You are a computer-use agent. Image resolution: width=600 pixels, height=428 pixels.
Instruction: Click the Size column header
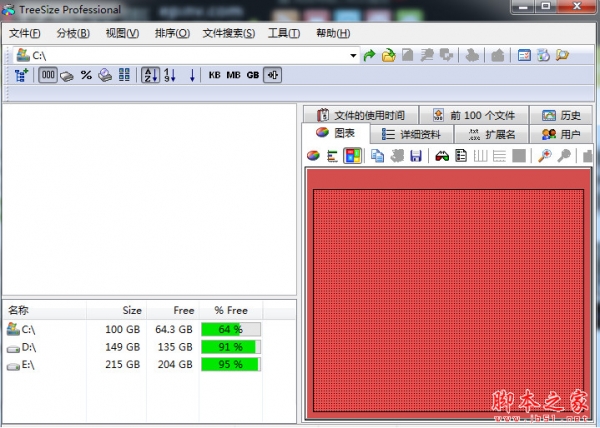[117, 310]
